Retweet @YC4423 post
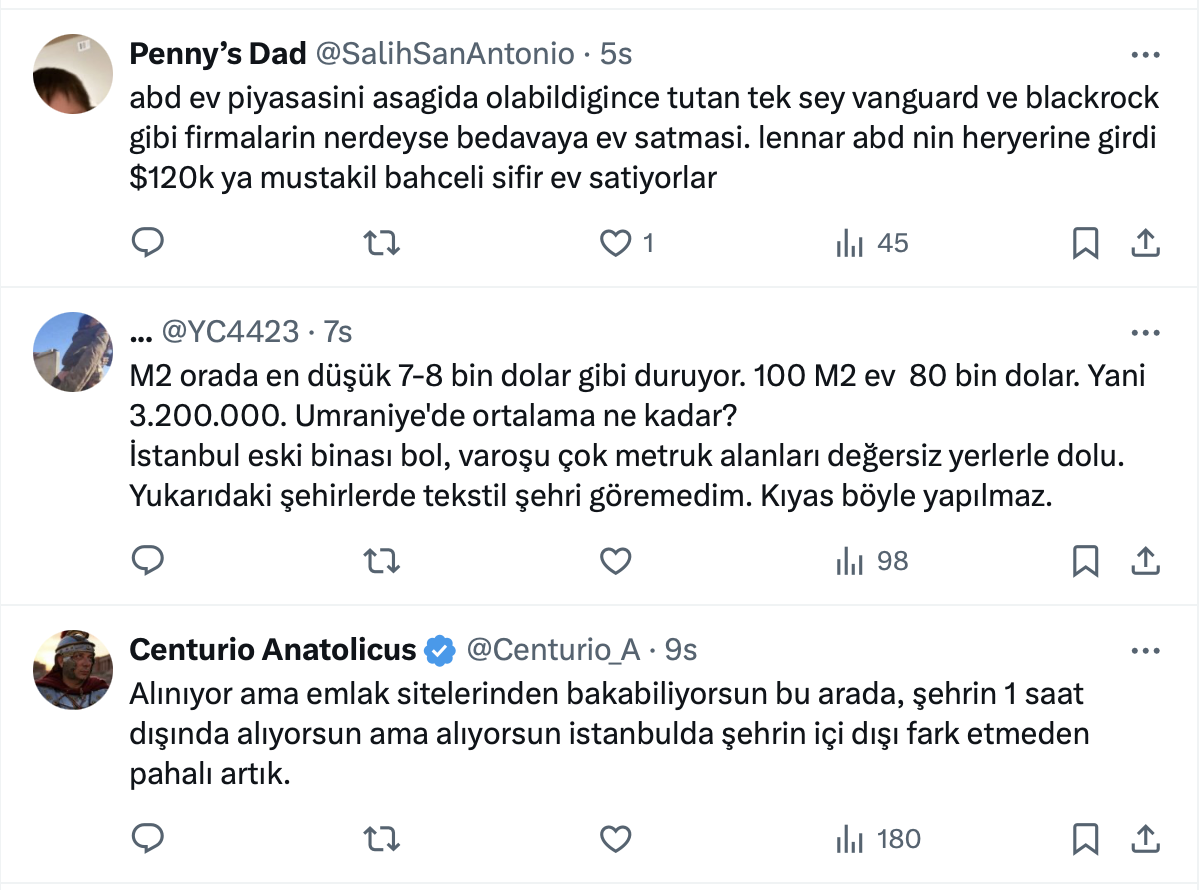 [x=378, y=562]
